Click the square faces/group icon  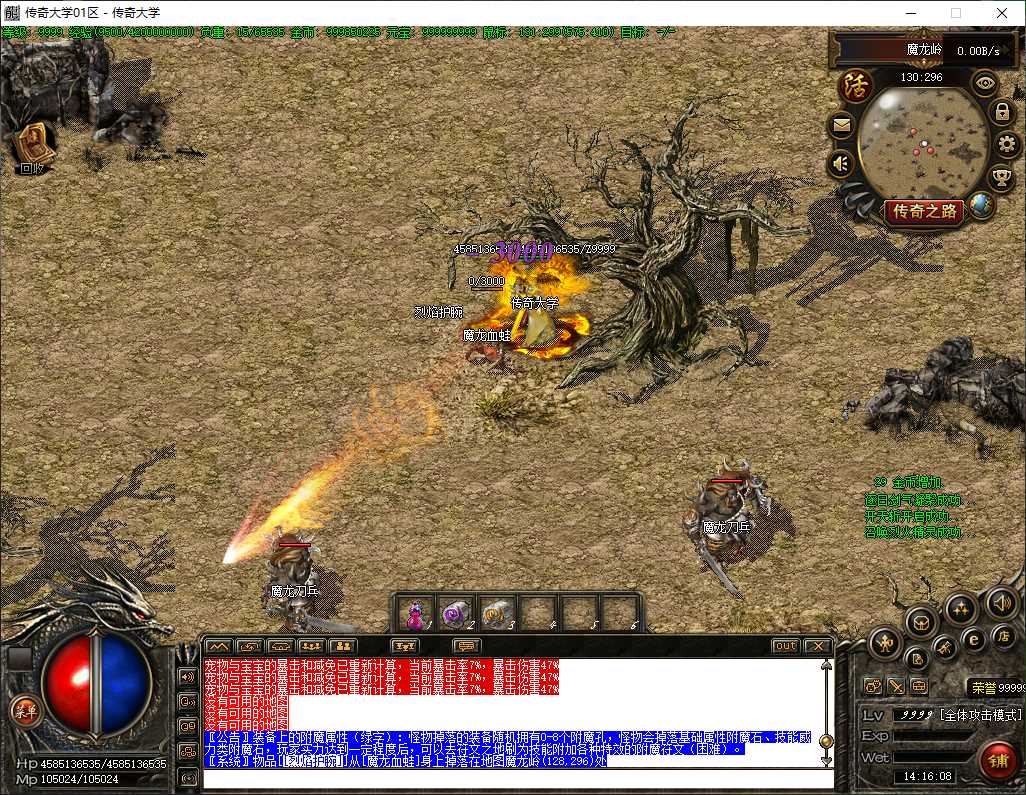(873, 686)
